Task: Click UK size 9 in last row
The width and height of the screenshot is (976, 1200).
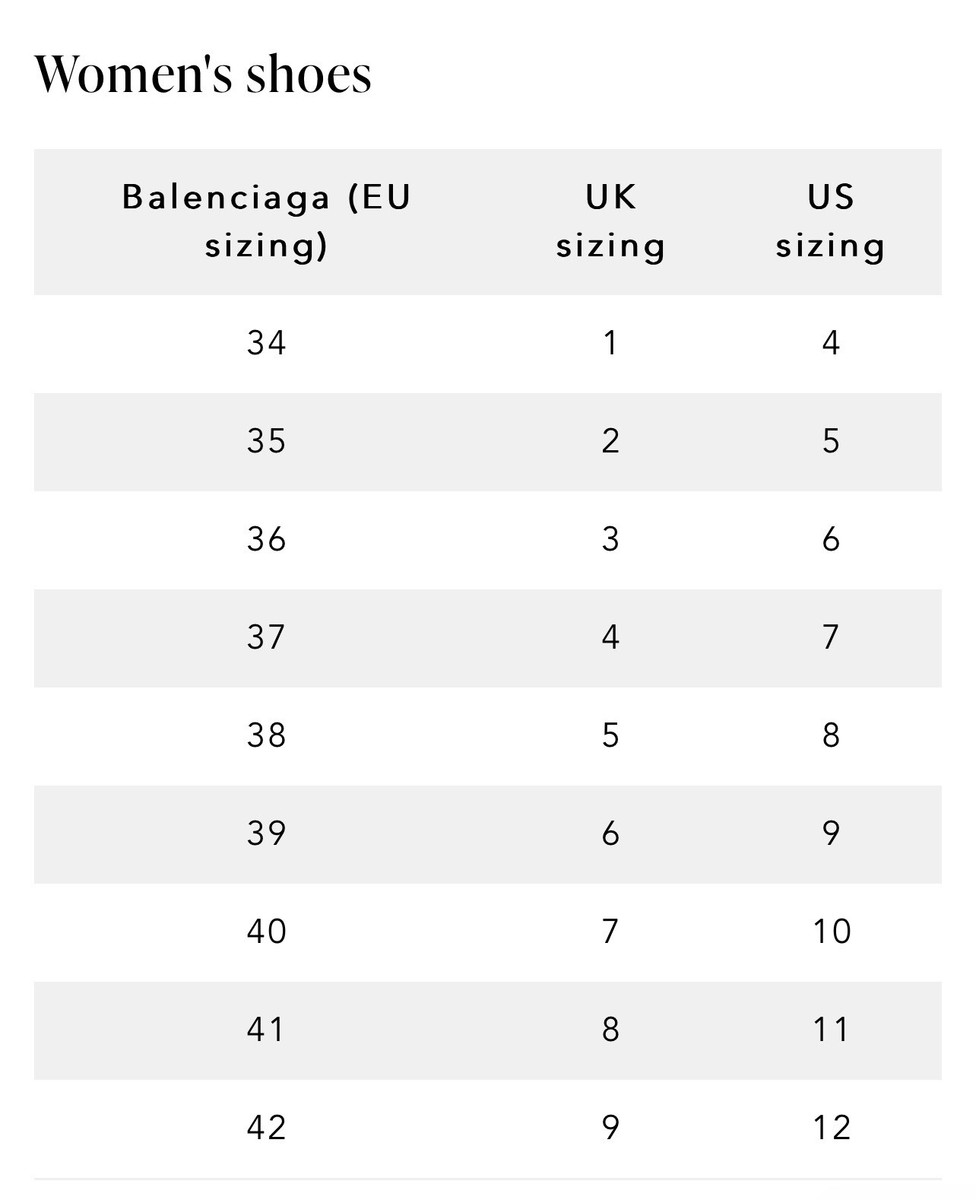Action: [611, 1127]
